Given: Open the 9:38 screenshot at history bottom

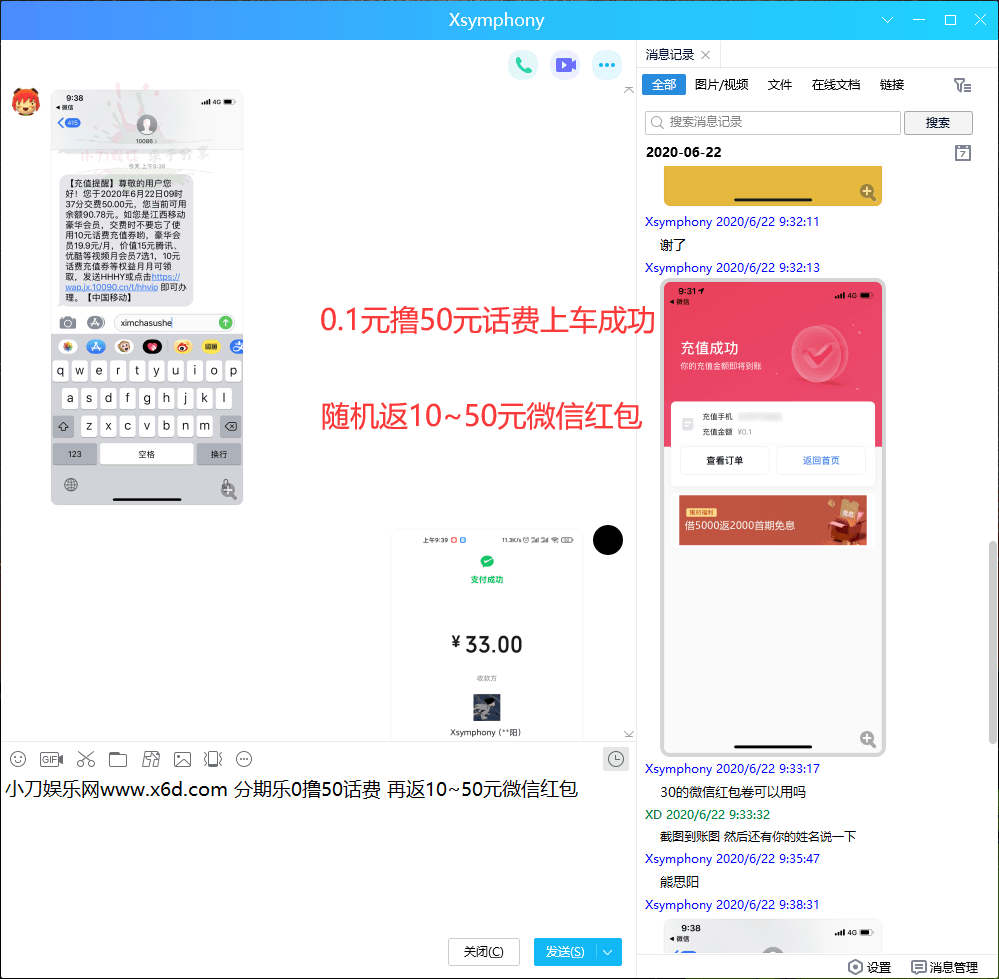Looking at the screenshot, I should click(773, 936).
